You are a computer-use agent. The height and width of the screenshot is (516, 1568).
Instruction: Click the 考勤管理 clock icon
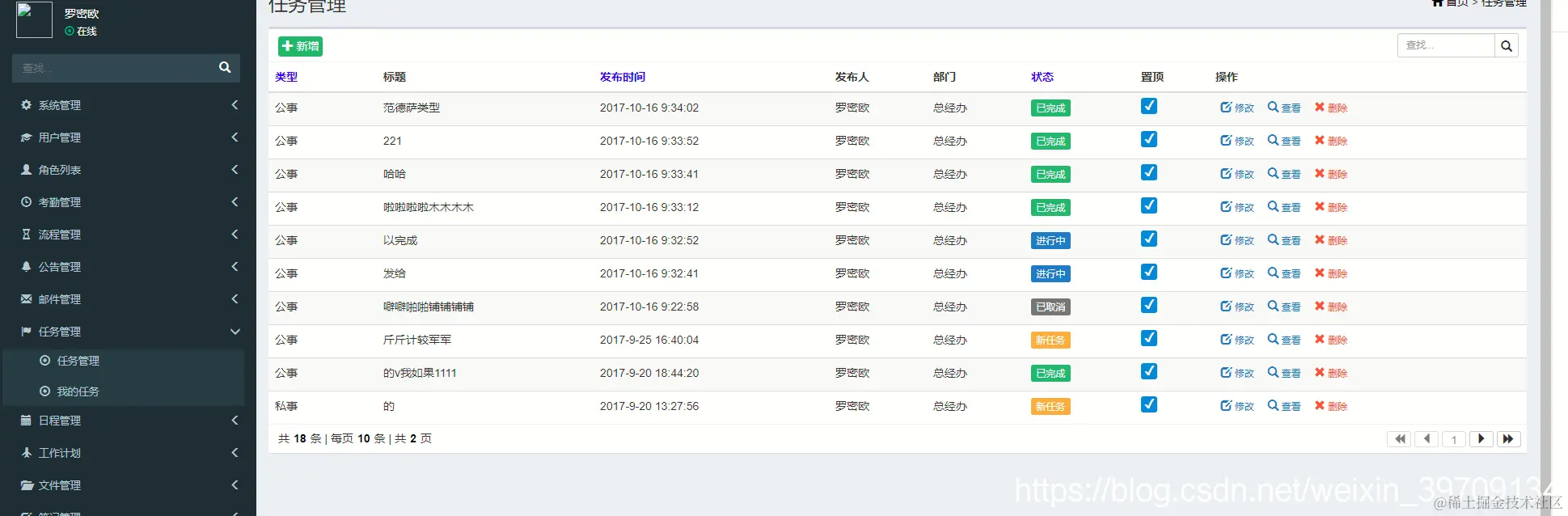[x=26, y=202]
